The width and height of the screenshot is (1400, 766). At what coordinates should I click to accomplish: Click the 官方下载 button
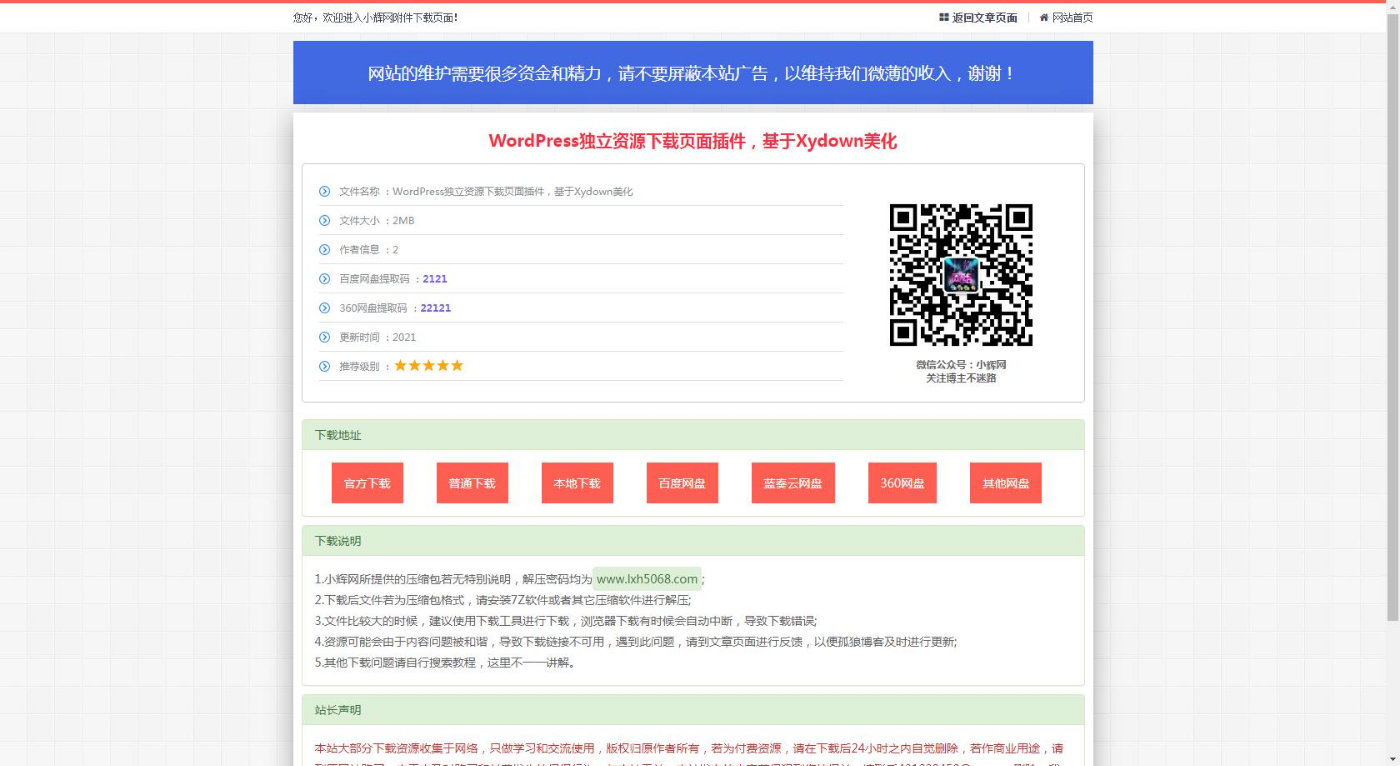pyautogui.click(x=367, y=483)
